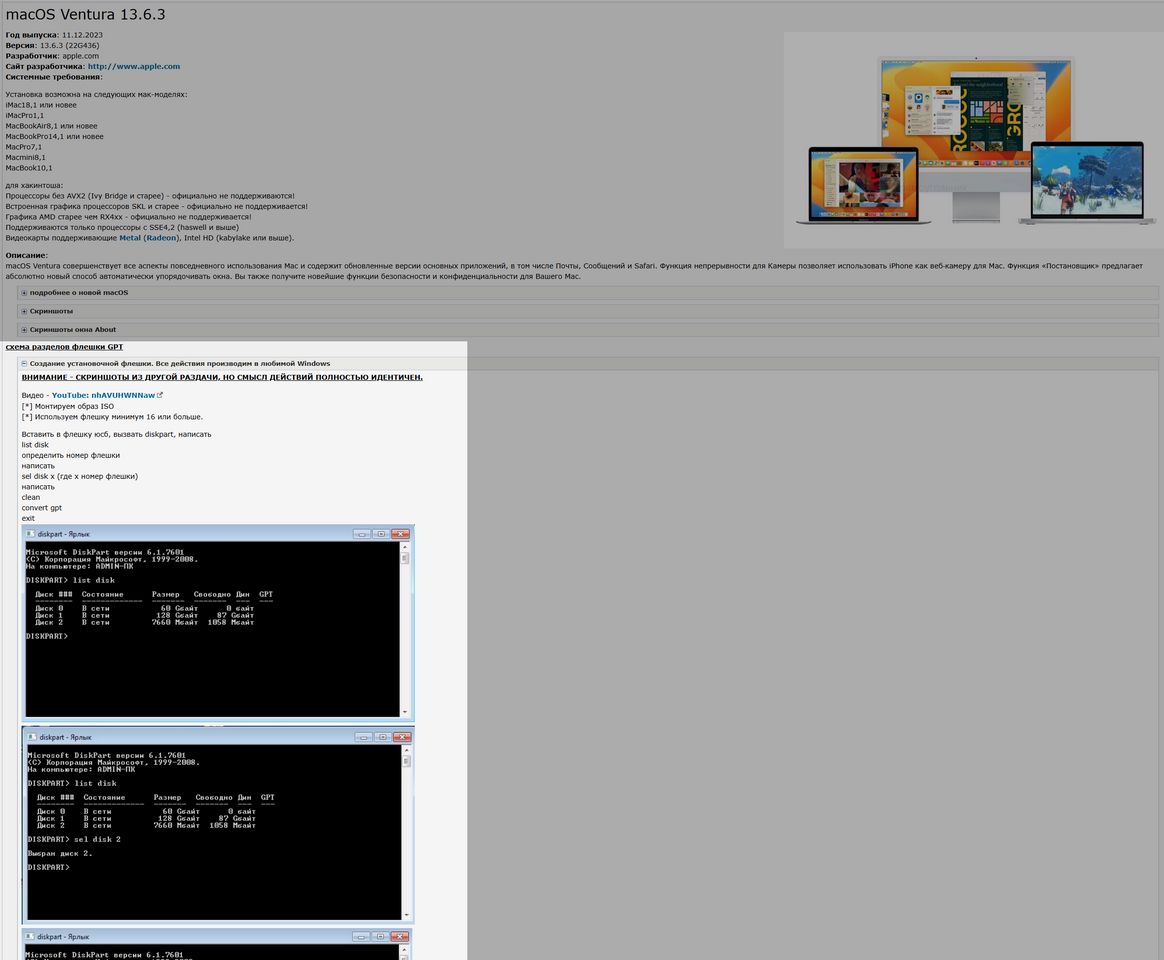Image resolution: width=1164 pixels, height=960 pixels.
Task: Click the scroll-up arrow in the first diskpart console
Action: tap(405, 547)
